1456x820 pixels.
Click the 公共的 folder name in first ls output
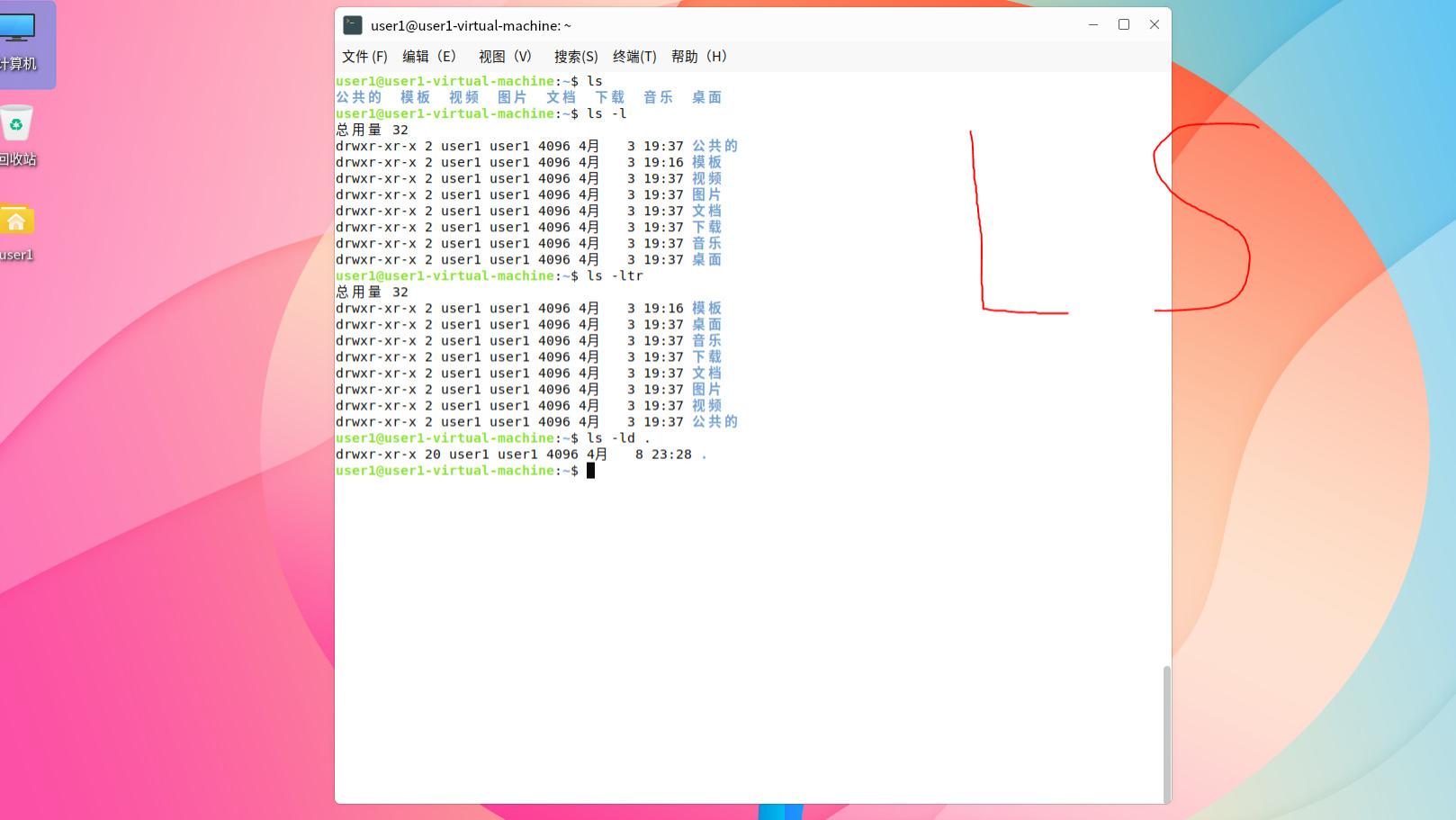(x=359, y=97)
